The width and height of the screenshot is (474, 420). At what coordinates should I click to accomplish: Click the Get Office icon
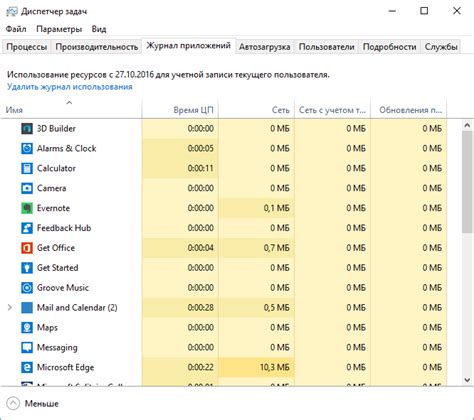(x=27, y=248)
